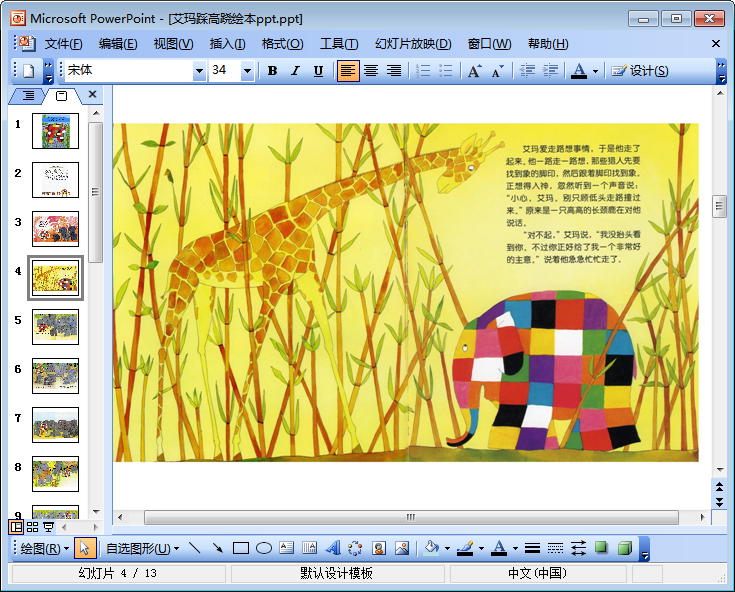Toggle bulleted list formatting
735x592 pixels.
tap(445, 71)
